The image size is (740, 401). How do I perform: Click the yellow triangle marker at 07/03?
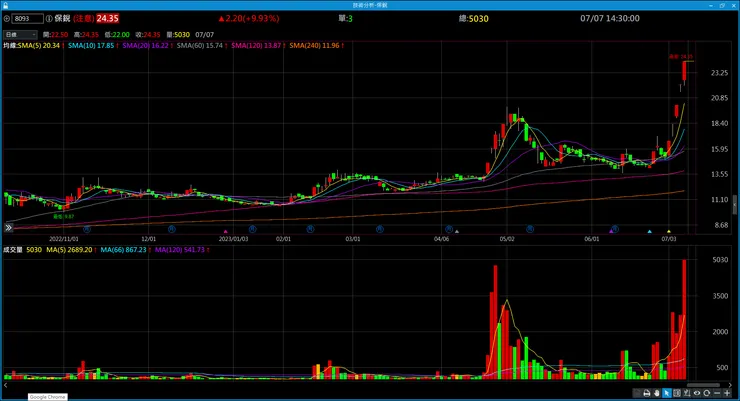[x=669, y=232]
